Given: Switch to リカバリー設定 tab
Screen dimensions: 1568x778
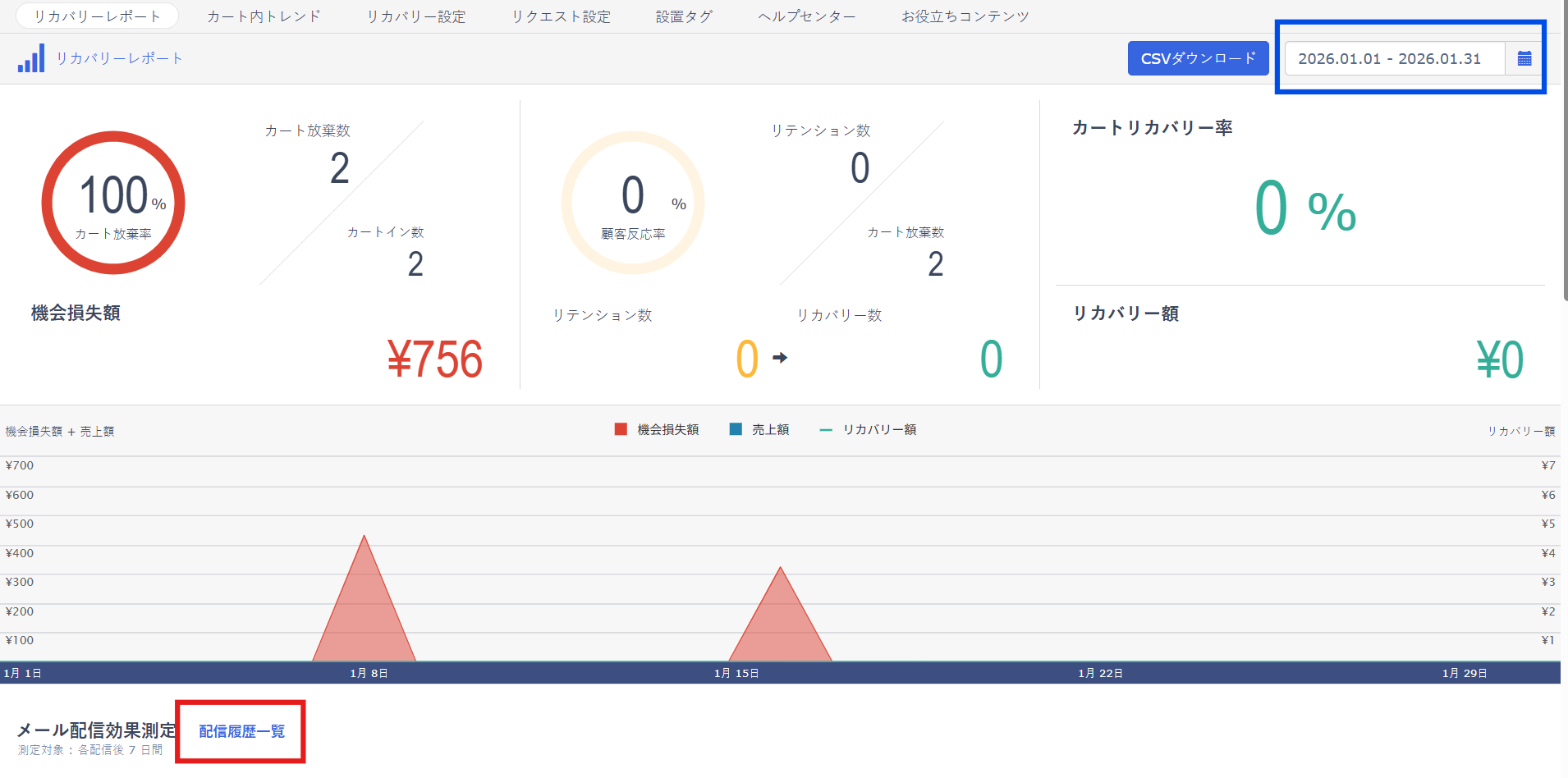Looking at the screenshot, I should pyautogui.click(x=415, y=16).
